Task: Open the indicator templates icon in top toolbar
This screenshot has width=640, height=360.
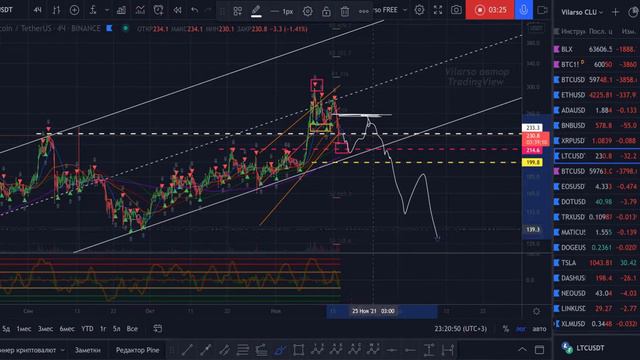Action: 140,10
